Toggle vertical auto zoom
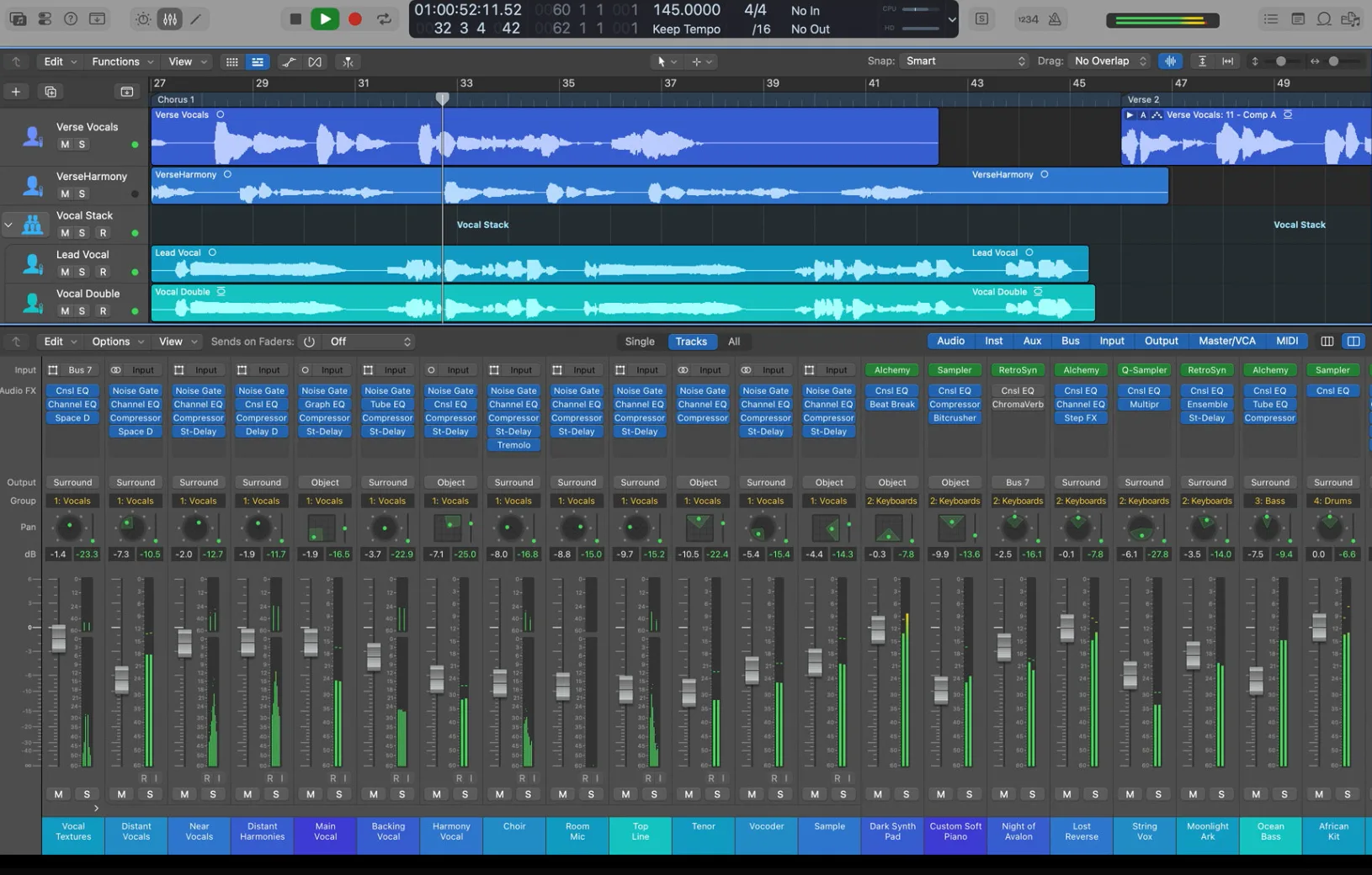Screen dimensions: 1372x875 (x=1202, y=61)
